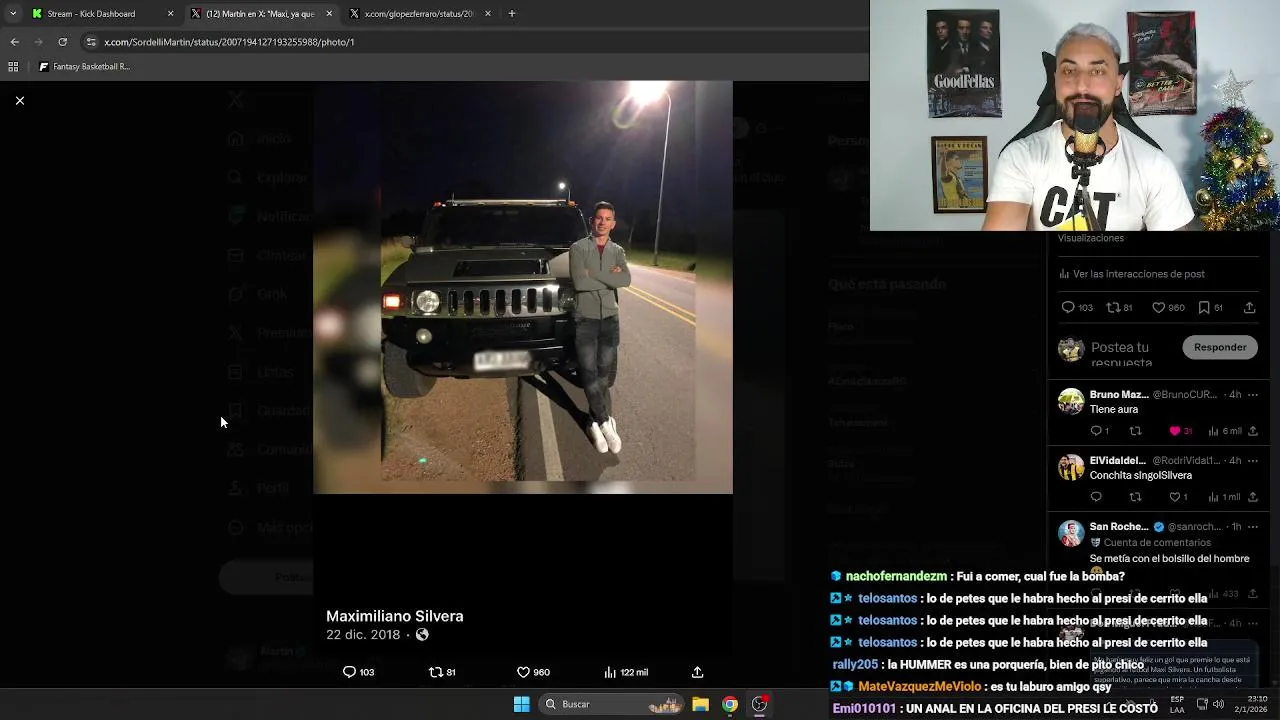This screenshot has height=720, width=1280.
Task: Close the photo viewer with the X icon
Action: click(x=19, y=100)
